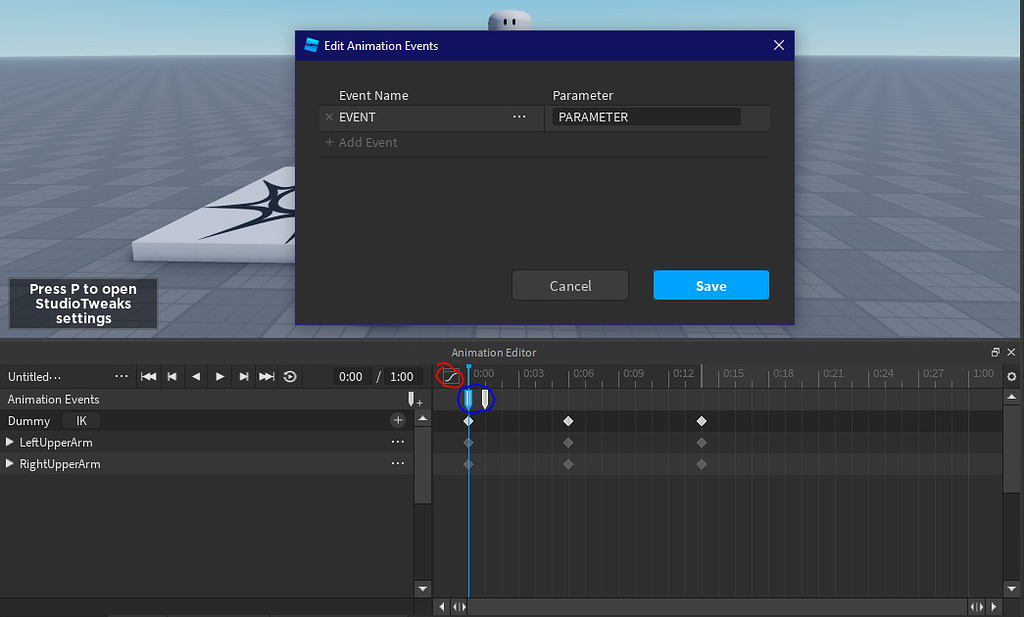Open the Animation Editor settings gear
Viewport: 1024px width, 617px height.
point(1012,377)
